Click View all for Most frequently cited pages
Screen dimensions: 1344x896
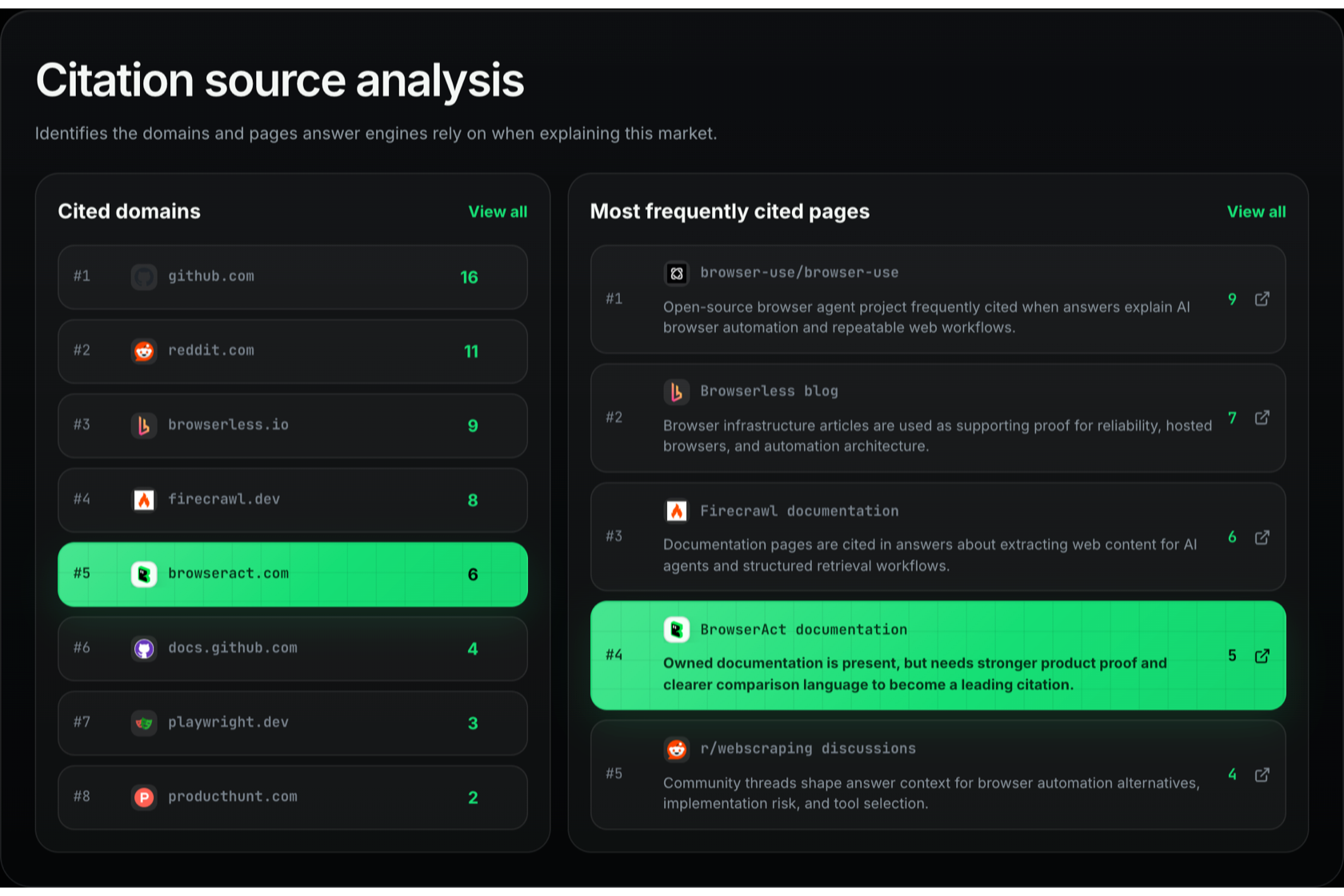(1257, 212)
